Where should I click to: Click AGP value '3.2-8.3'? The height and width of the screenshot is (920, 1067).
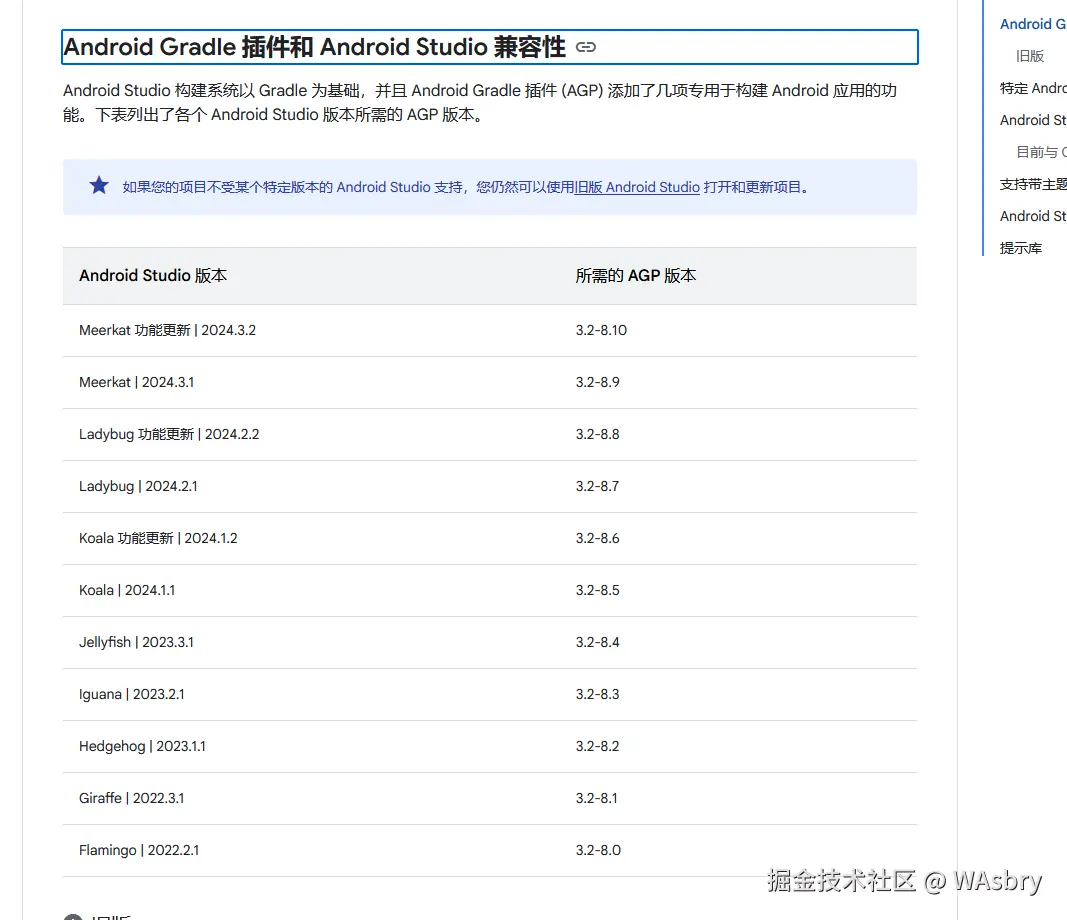(x=597, y=695)
